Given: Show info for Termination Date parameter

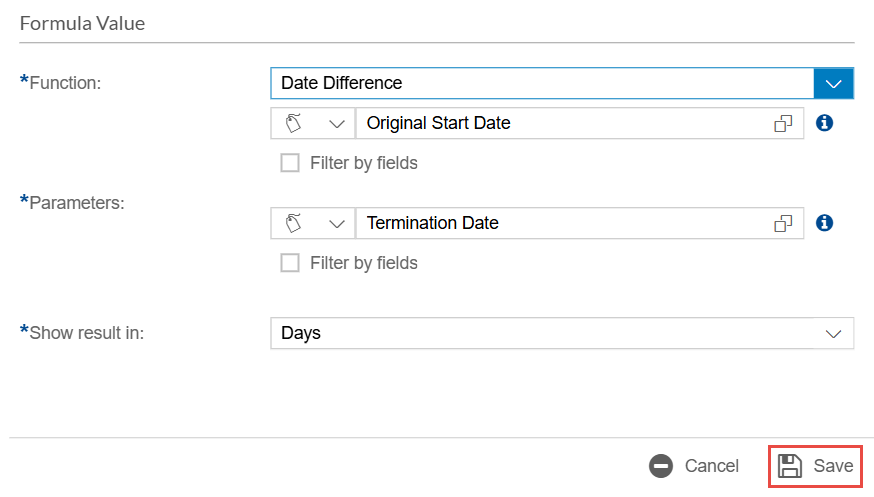Looking at the screenshot, I should [825, 223].
